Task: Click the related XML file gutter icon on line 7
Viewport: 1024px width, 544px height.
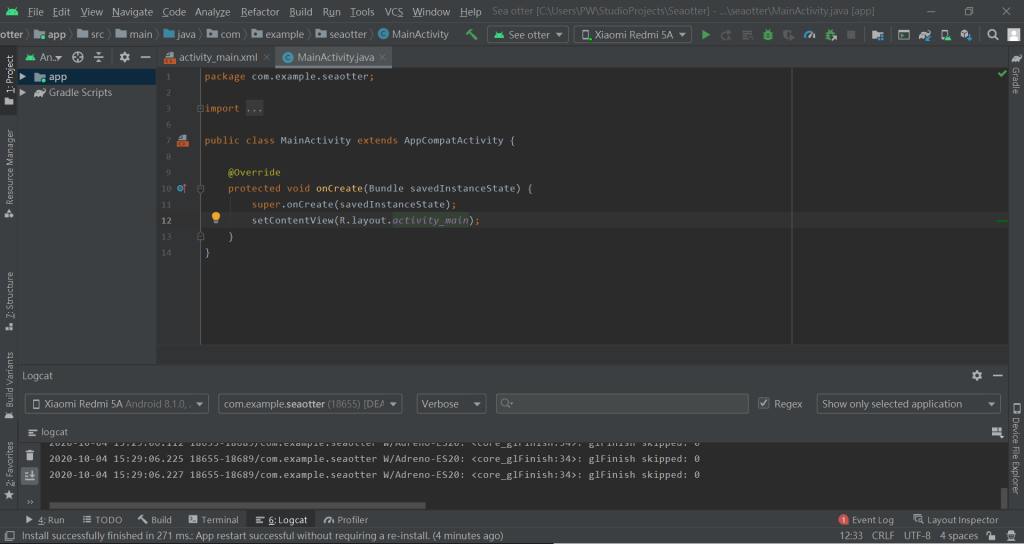Action: tap(183, 140)
